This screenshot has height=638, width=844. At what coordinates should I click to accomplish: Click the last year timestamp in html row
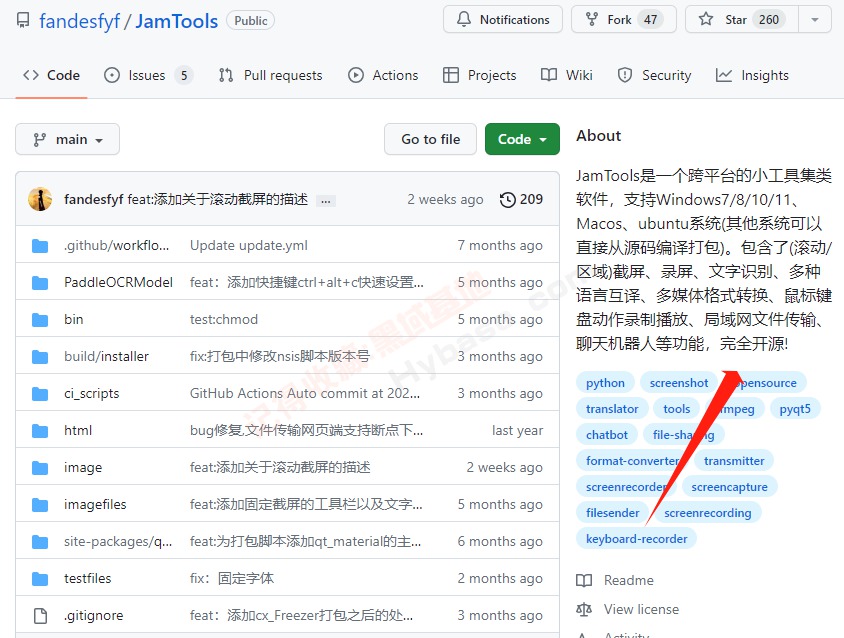coord(517,431)
